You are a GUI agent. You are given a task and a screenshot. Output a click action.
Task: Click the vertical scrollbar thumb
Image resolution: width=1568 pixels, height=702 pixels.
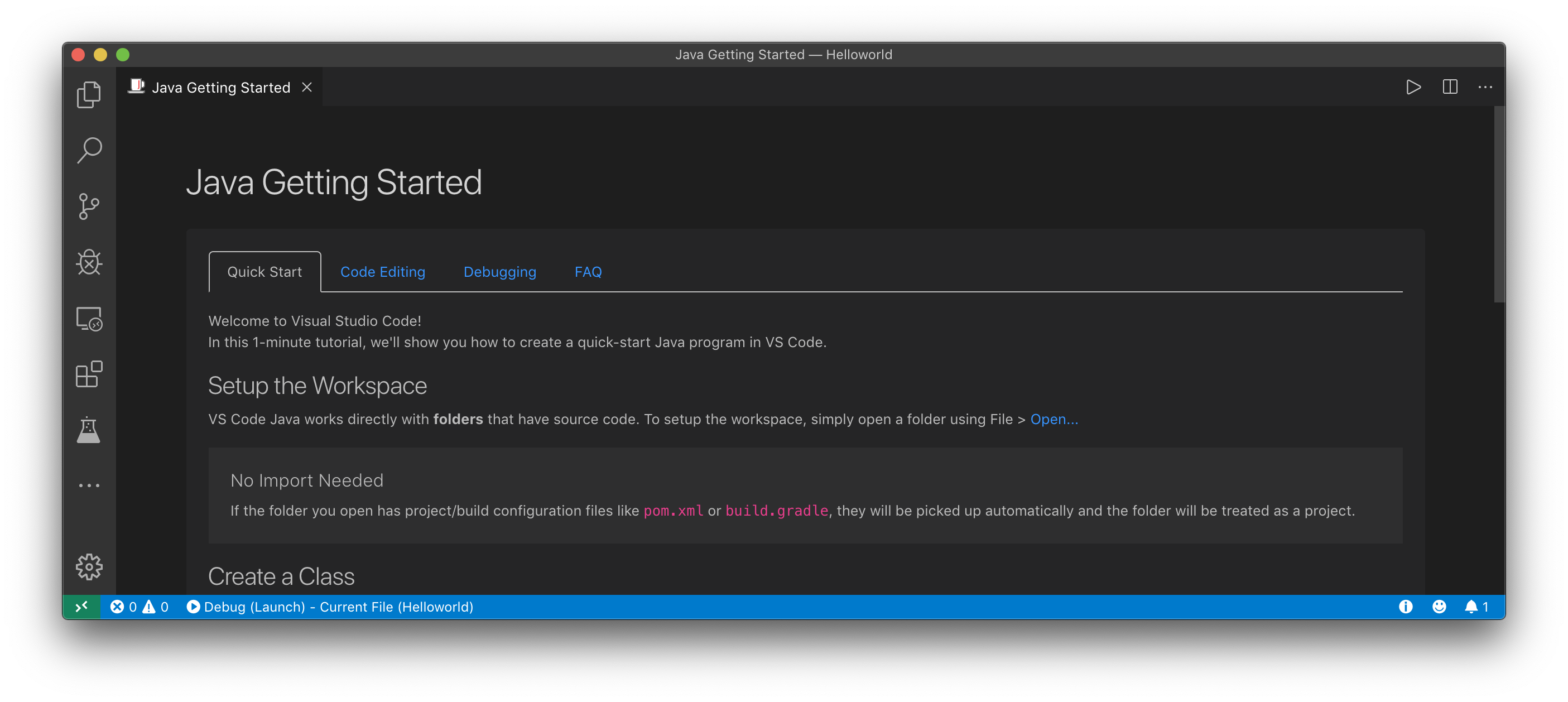point(1499,204)
